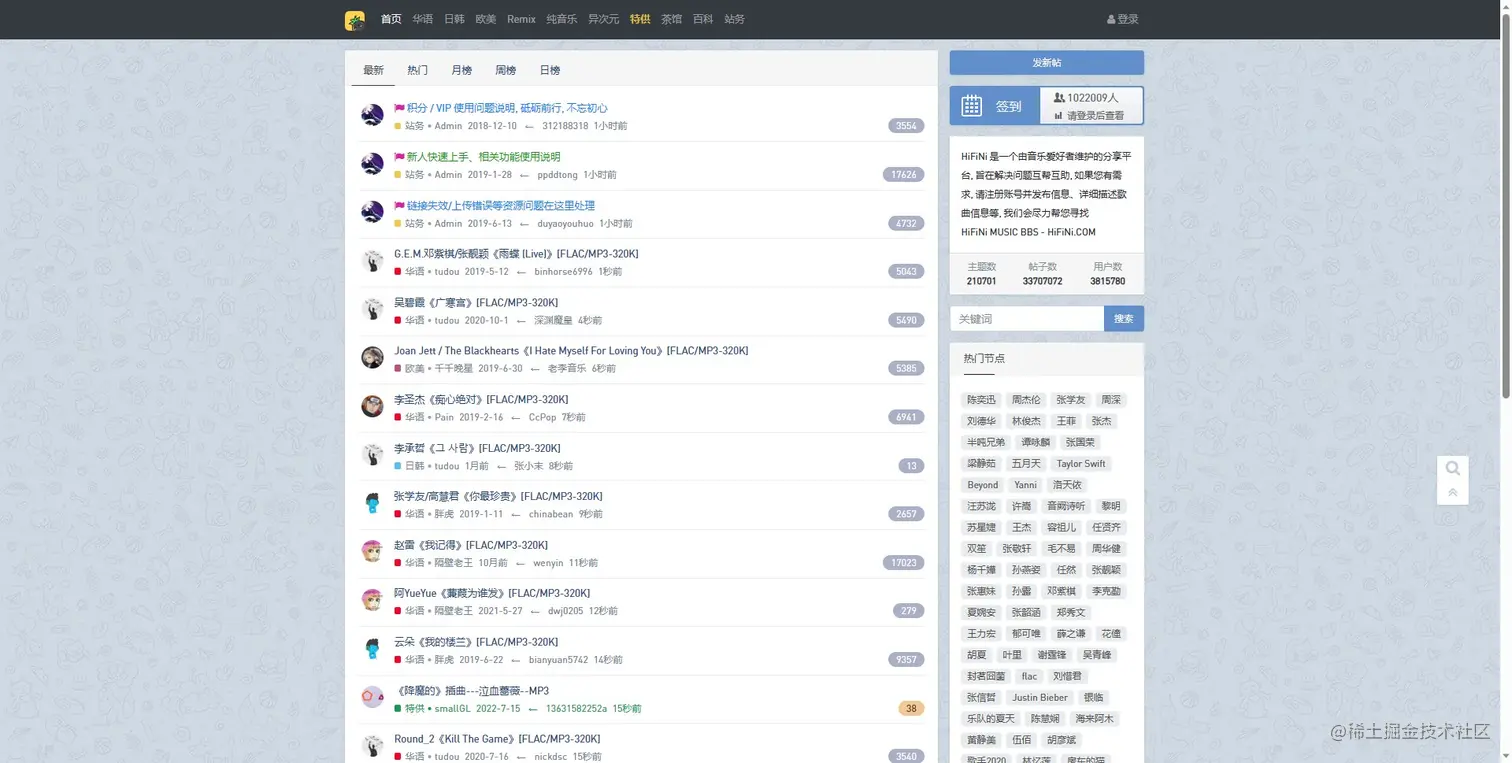Click avatar beside 吴碧霞 广寒宫 post
The image size is (1512, 763).
372,309
